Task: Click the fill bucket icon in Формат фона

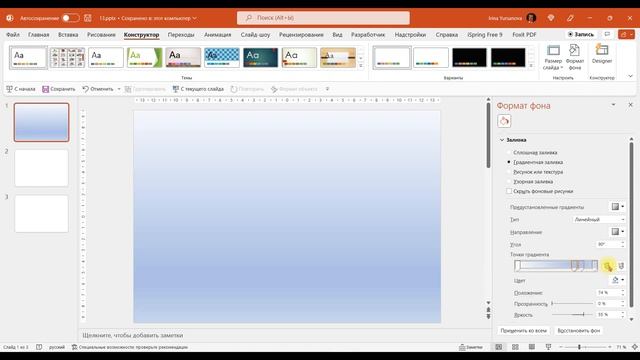Action: click(x=504, y=121)
